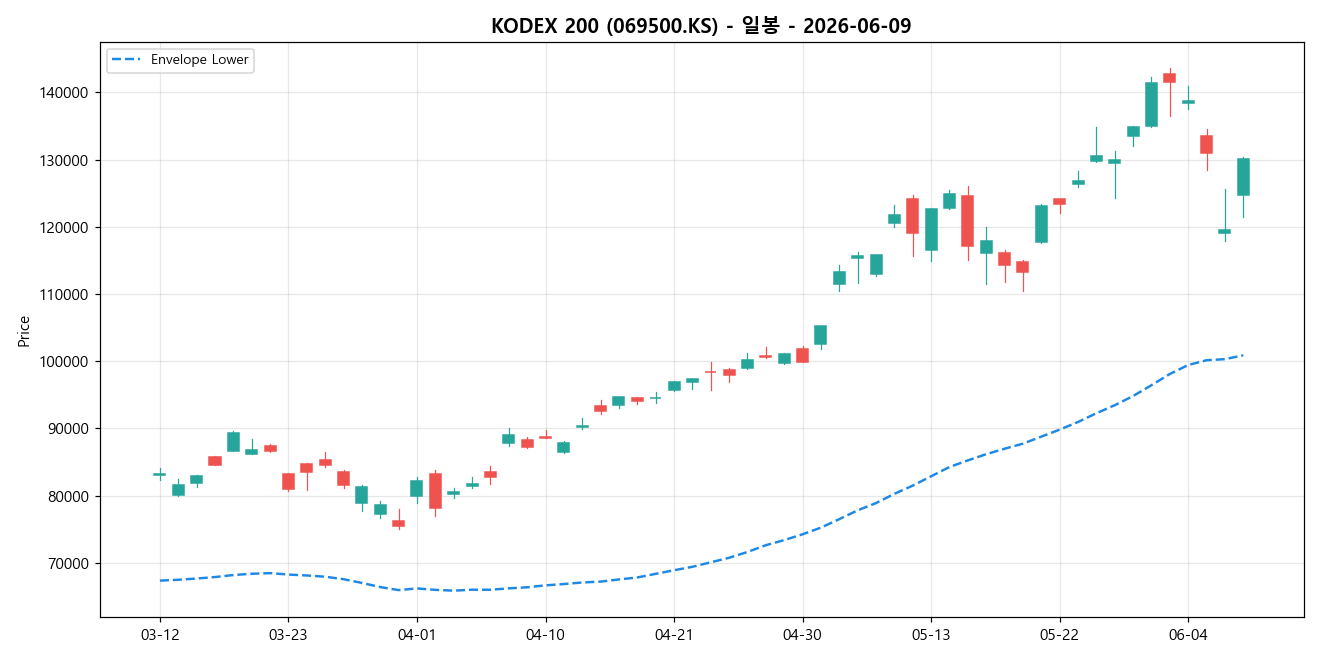Click the end of the Envelope Lower line
This screenshot has height=660, width=1320.
1242,355
